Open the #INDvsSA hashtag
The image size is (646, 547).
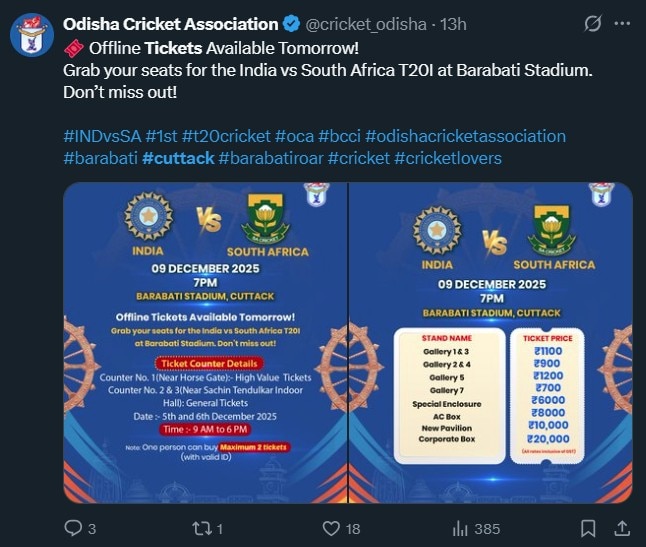(x=102, y=136)
